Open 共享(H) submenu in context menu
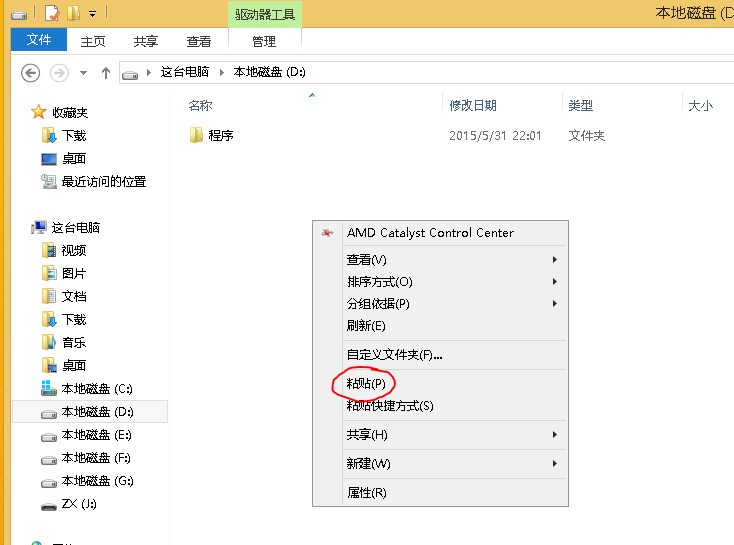This screenshot has width=734, height=545. 440,435
